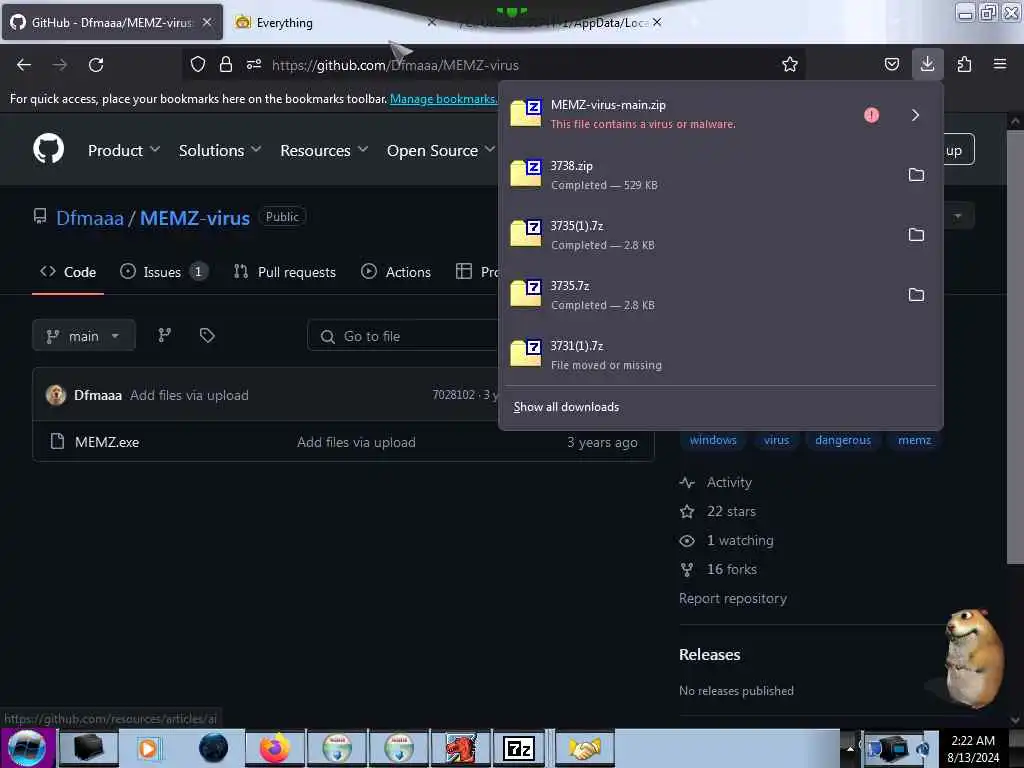Close the GitHub browser tab

207,22
